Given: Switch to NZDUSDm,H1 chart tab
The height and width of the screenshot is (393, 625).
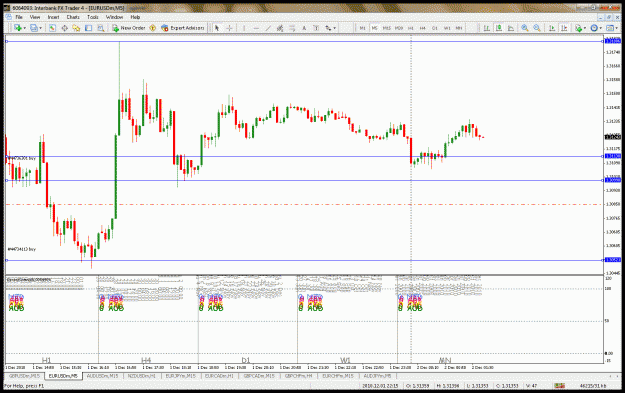Looking at the screenshot, I should tap(142, 376).
